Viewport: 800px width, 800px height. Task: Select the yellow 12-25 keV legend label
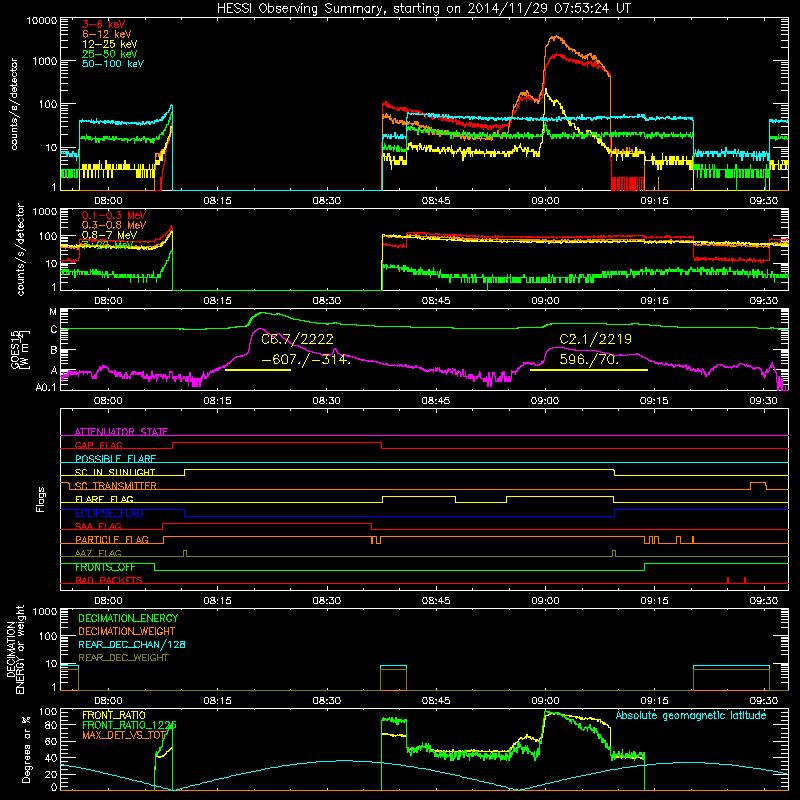110,44
